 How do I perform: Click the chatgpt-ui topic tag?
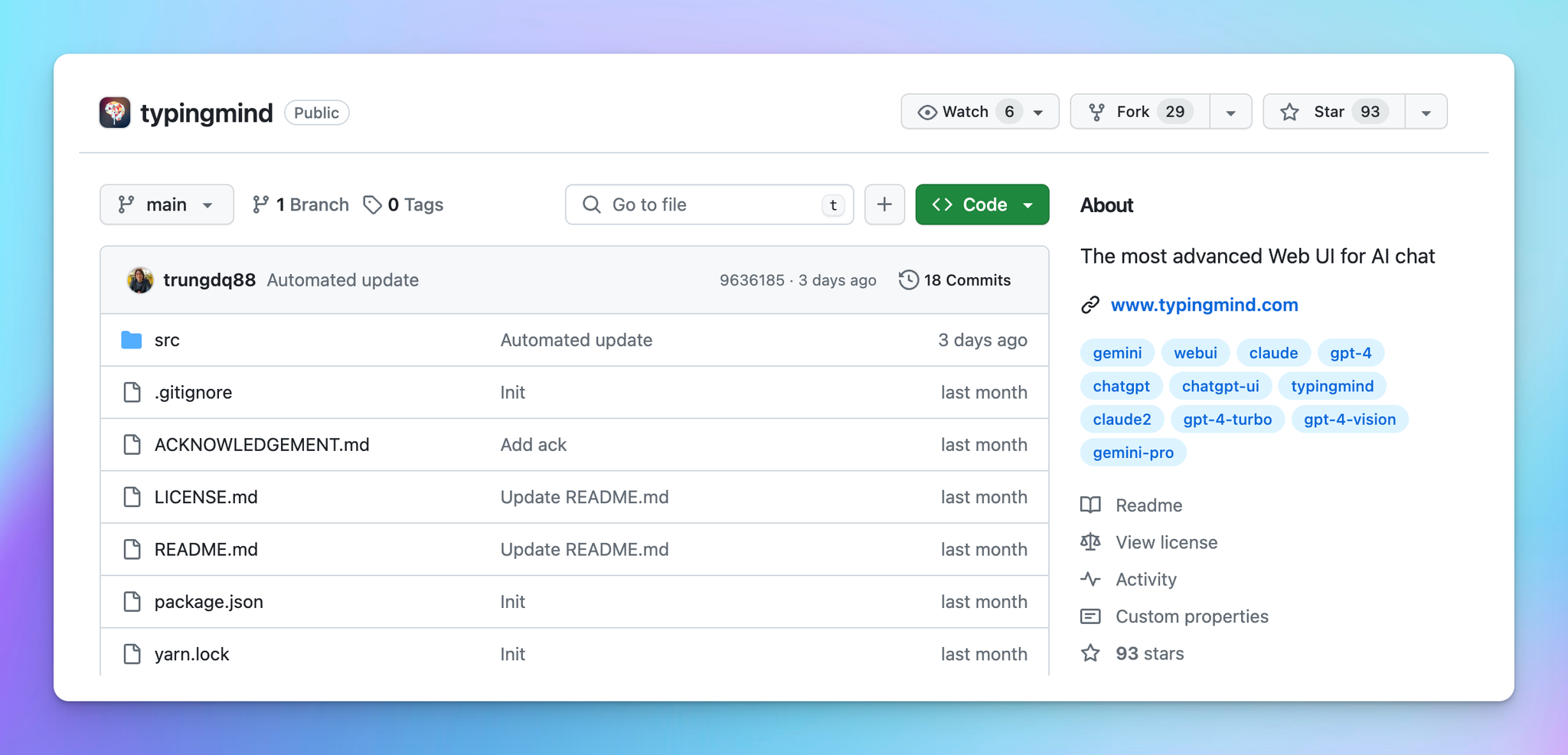(x=1220, y=386)
